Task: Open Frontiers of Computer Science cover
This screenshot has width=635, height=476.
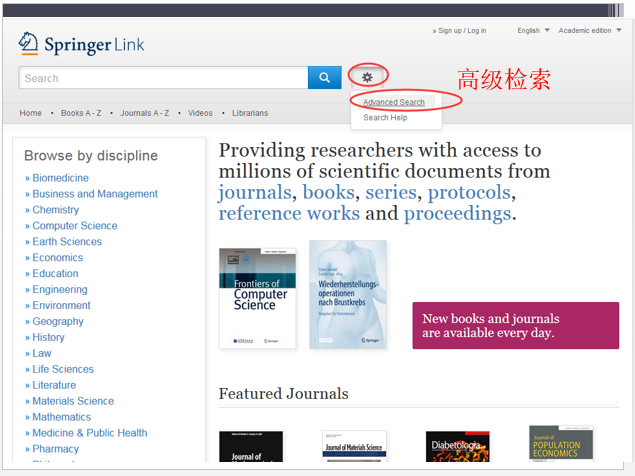Action: pyautogui.click(x=258, y=299)
